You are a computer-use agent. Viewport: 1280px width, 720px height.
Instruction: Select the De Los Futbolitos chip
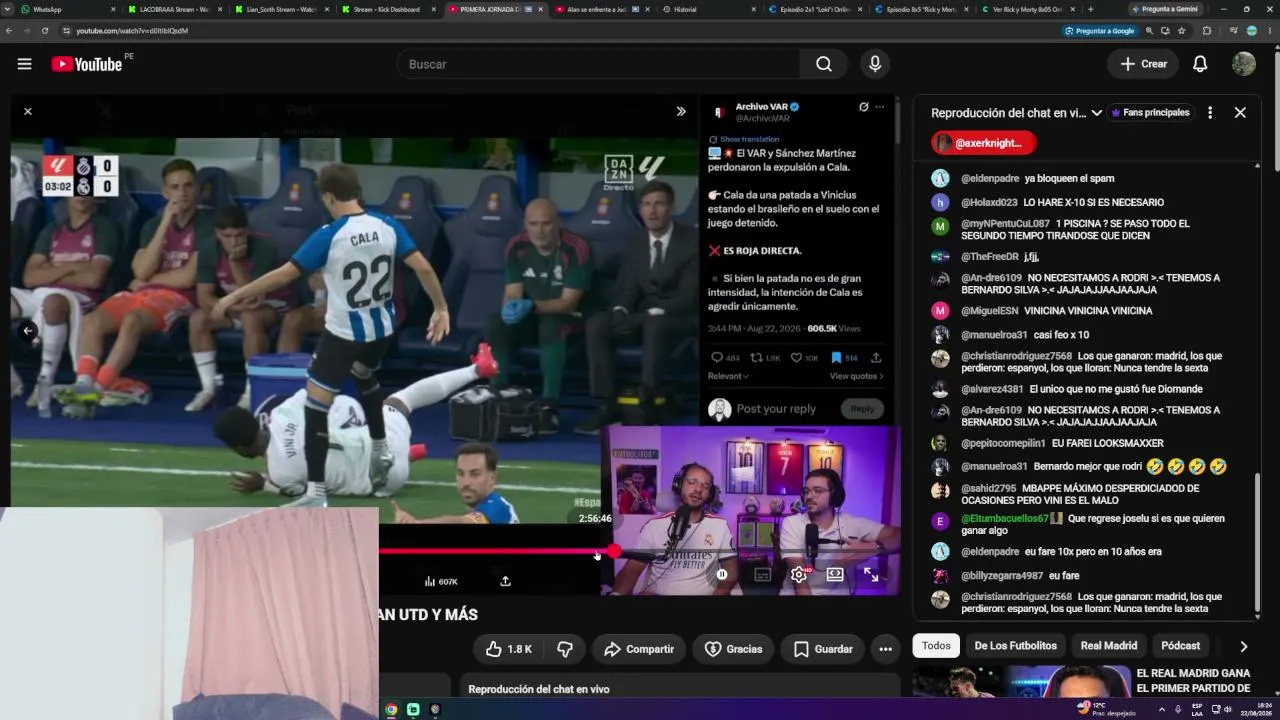pyautogui.click(x=1015, y=646)
